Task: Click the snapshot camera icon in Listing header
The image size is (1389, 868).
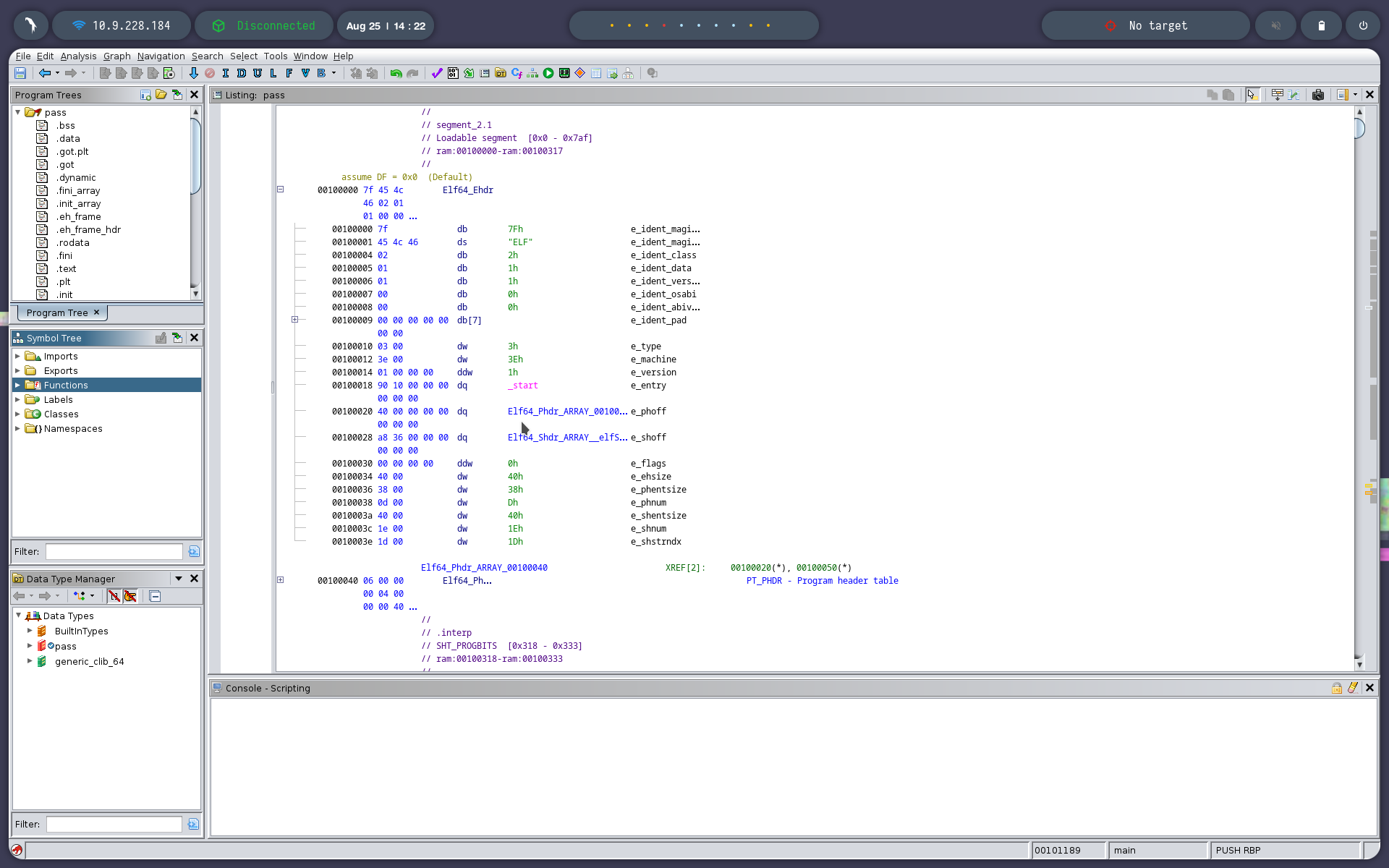Action: point(1317,95)
